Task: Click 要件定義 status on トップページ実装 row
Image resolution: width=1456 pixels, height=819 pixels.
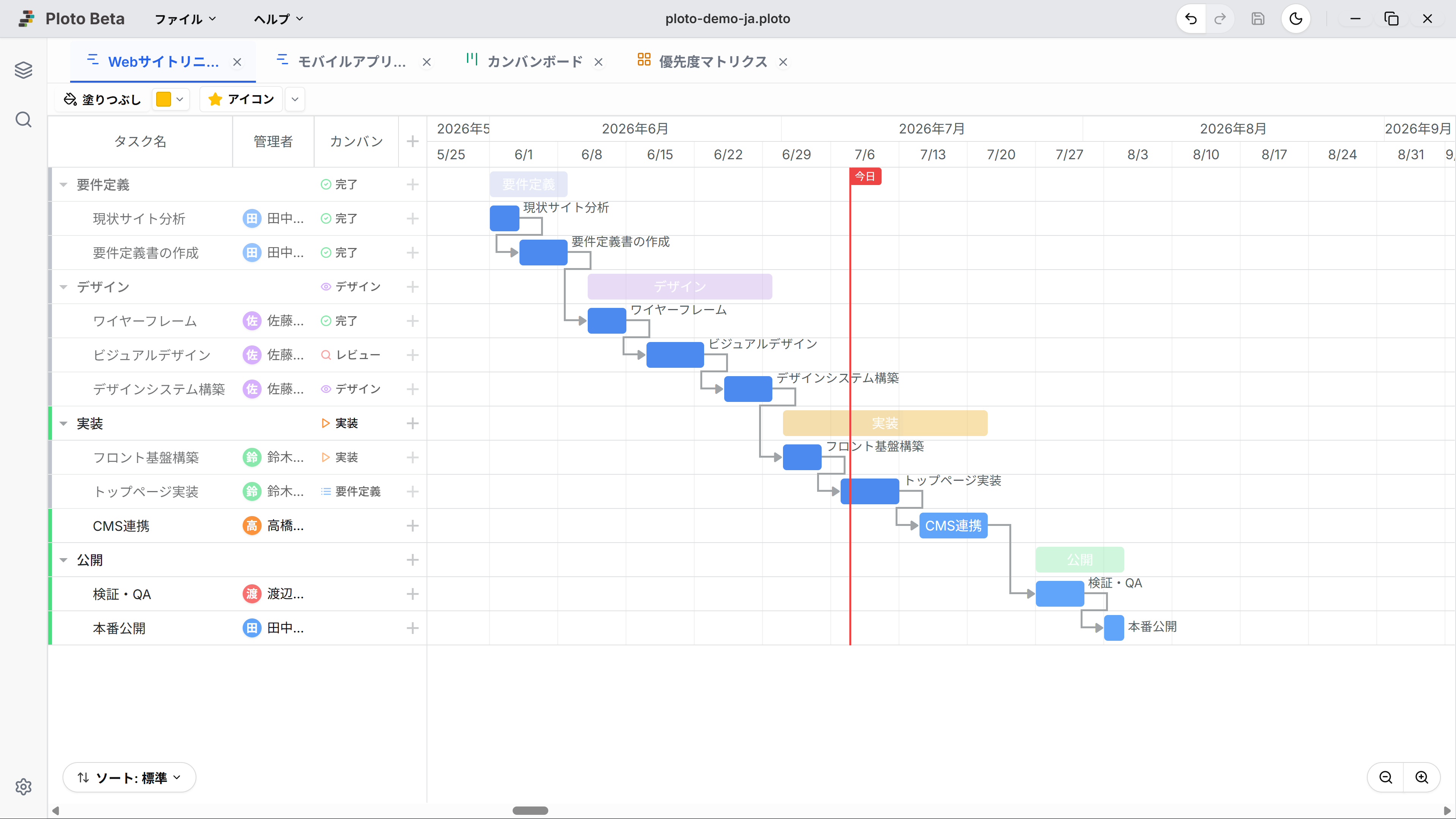Action: pyautogui.click(x=350, y=492)
